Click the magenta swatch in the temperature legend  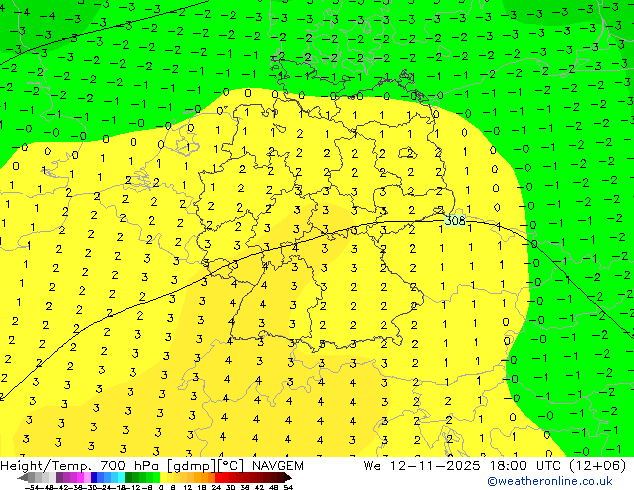(80, 477)
